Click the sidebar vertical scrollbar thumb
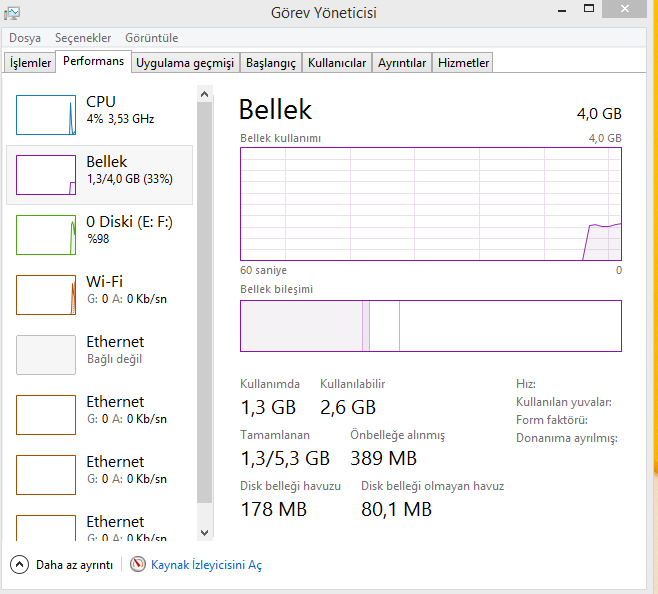The image size is (658, 594). click(204, 302)
